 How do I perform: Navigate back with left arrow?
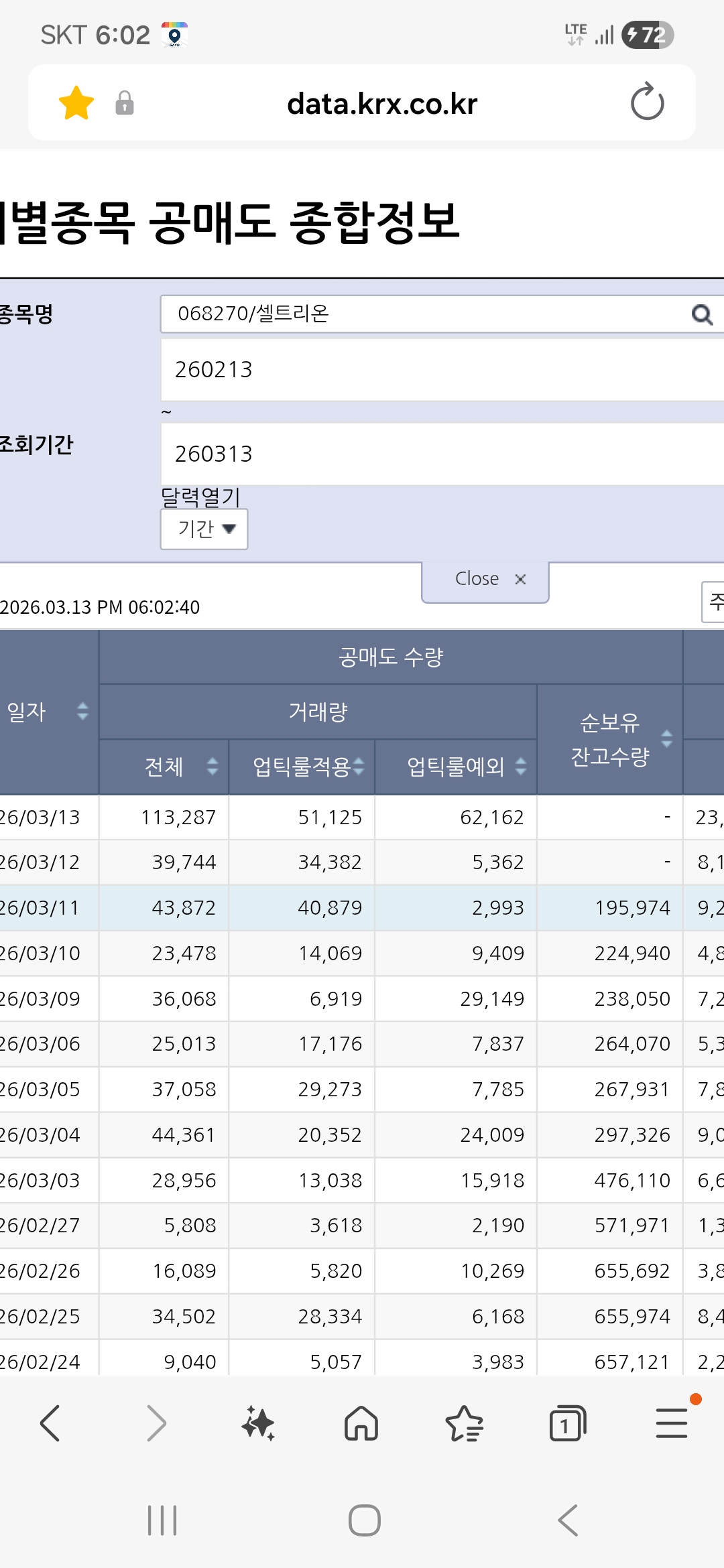pyautogui.click(x=50, y=1423)
